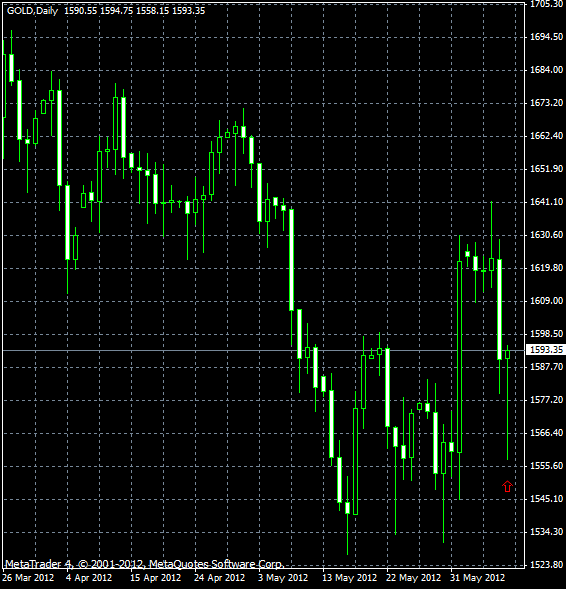Viewport: 566px width, 589px height.
Task: Click the 1662.40 price axis label
Action: tap(546, 136)
